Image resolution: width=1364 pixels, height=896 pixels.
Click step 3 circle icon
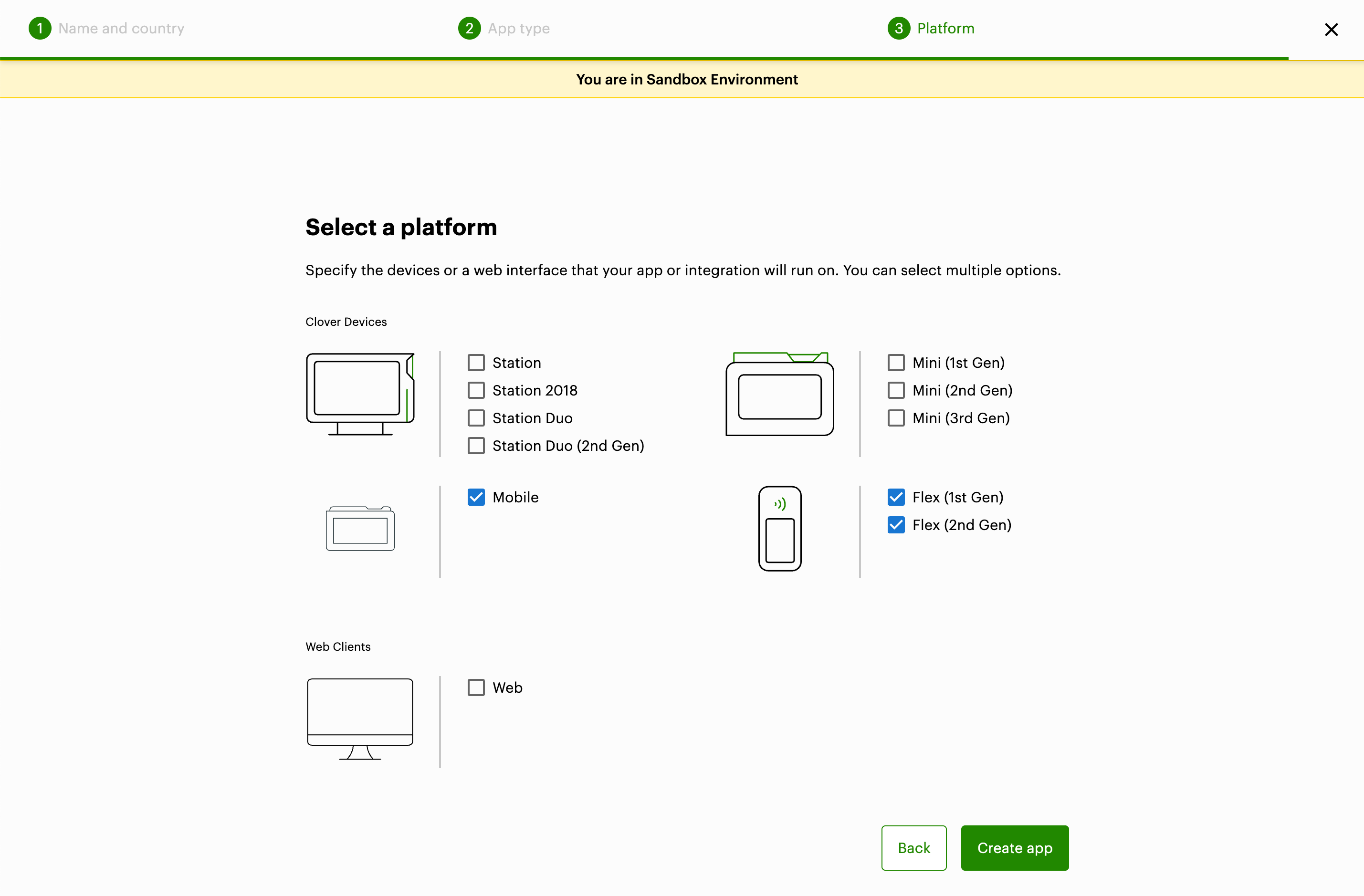[x=898, y=28]
